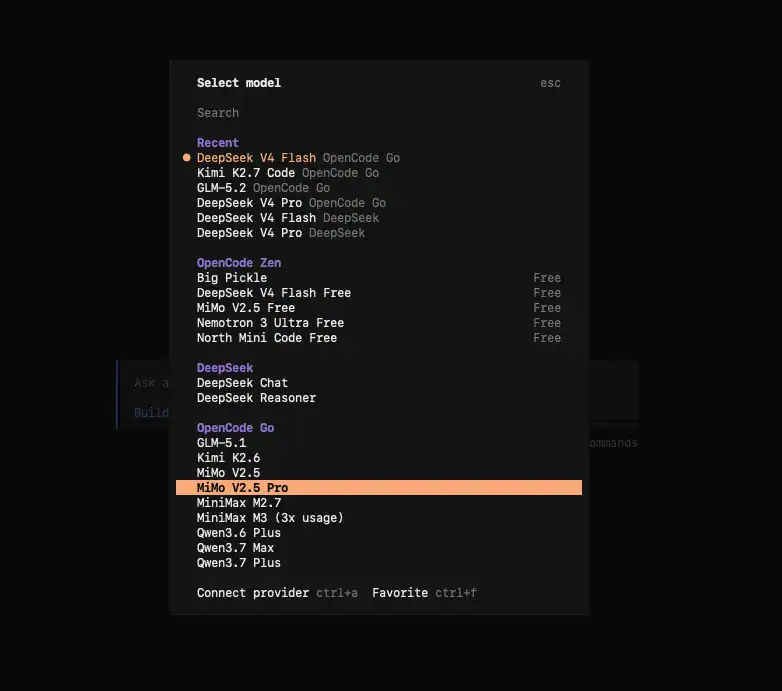Viewport: 782px width, 691px height.
Task: Click the OpenCode Go section heading
Action: (235, 428)
